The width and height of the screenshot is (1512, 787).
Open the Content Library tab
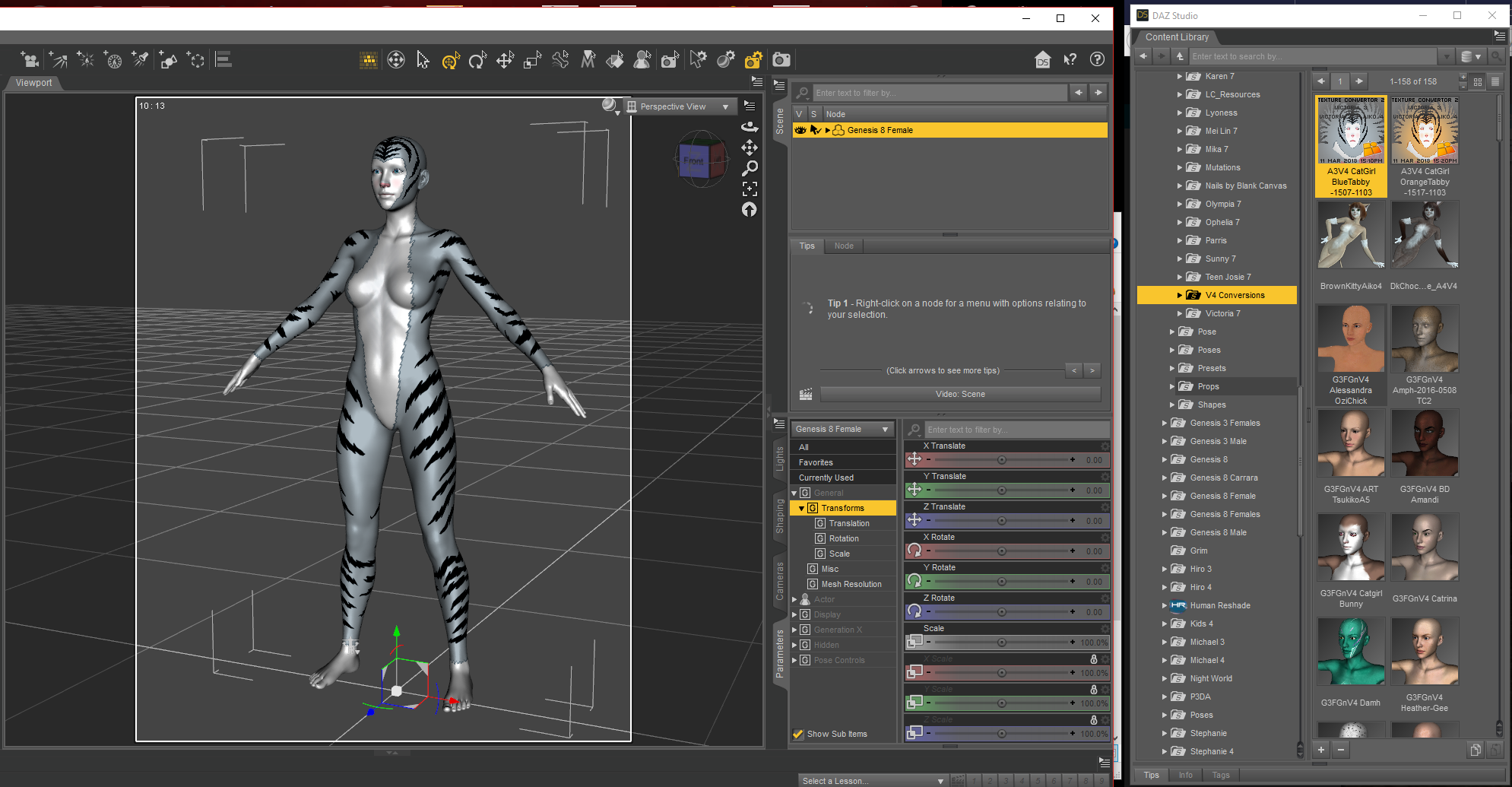tap(1176, 36)
